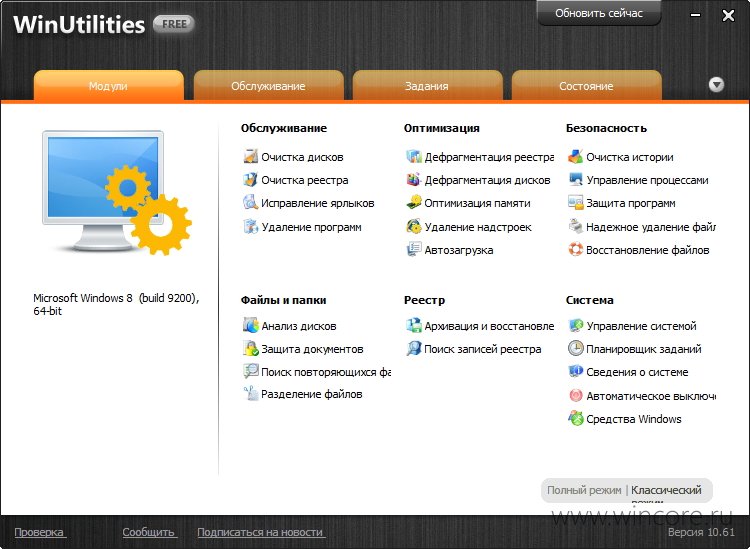Open the Дефрагментация реестра icon
This screenshot has width=750, height=549.
413,156
